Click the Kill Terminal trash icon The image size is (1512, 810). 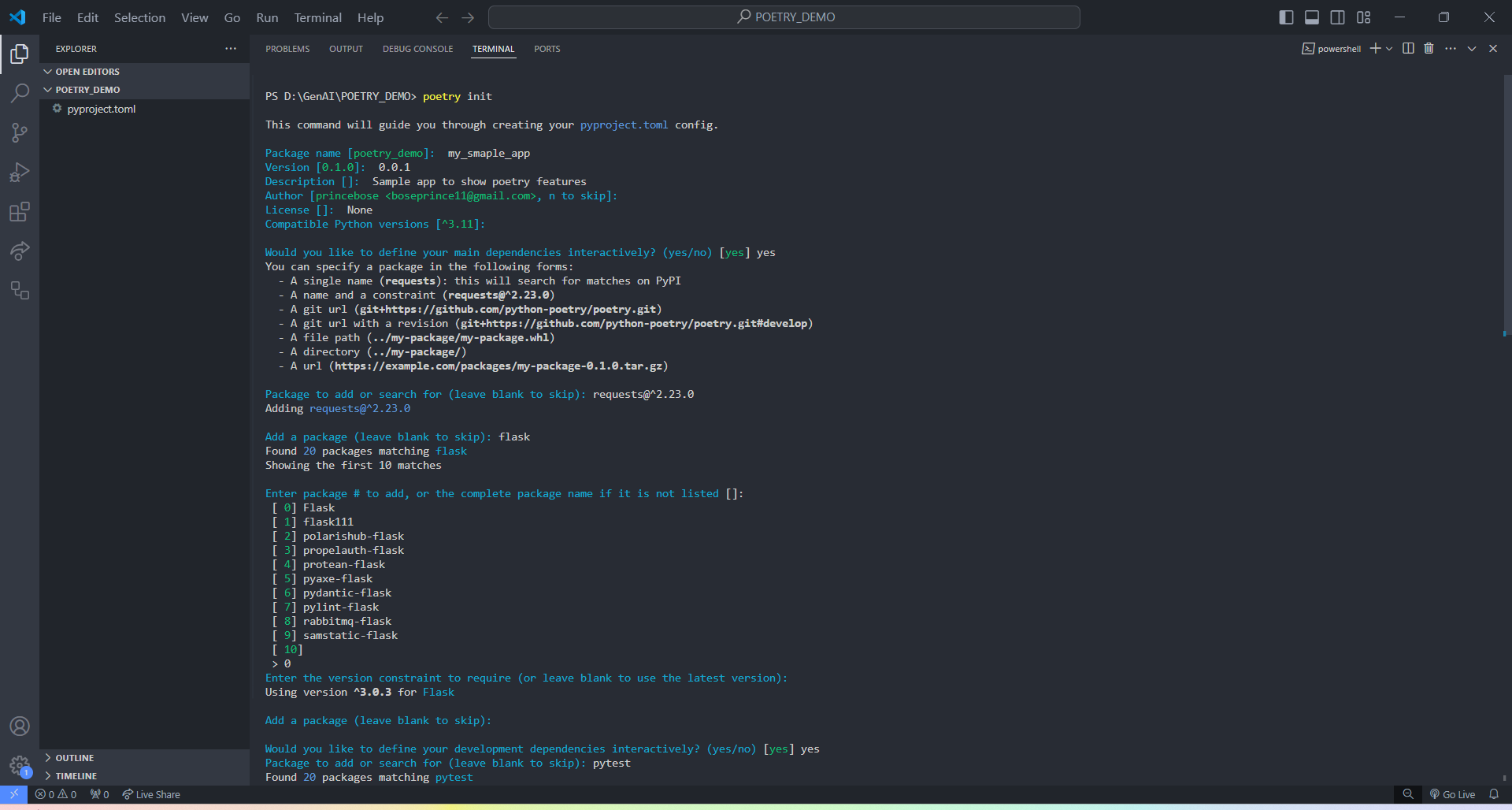pyautogui.click(x=1429, y=49)
